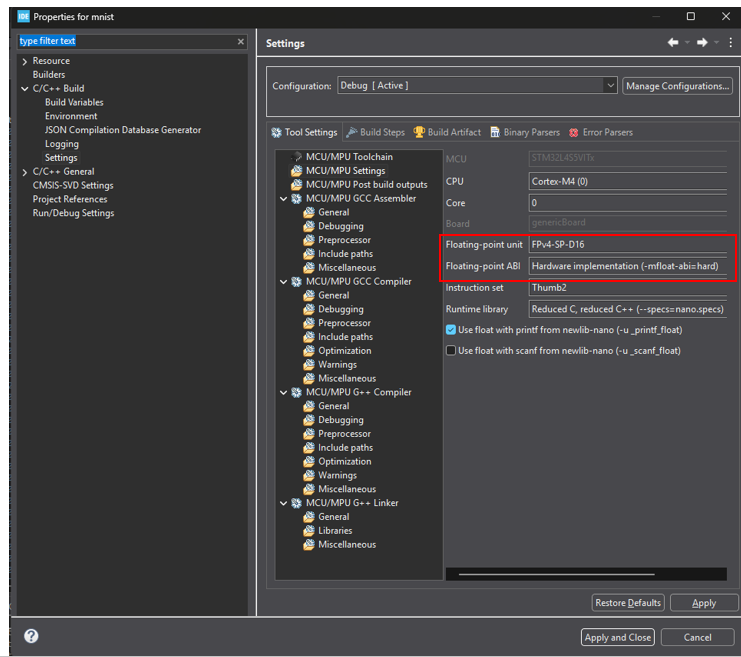Click Apply and Close
The width and height of the screenshot is (741, 657).
point(618,637)
